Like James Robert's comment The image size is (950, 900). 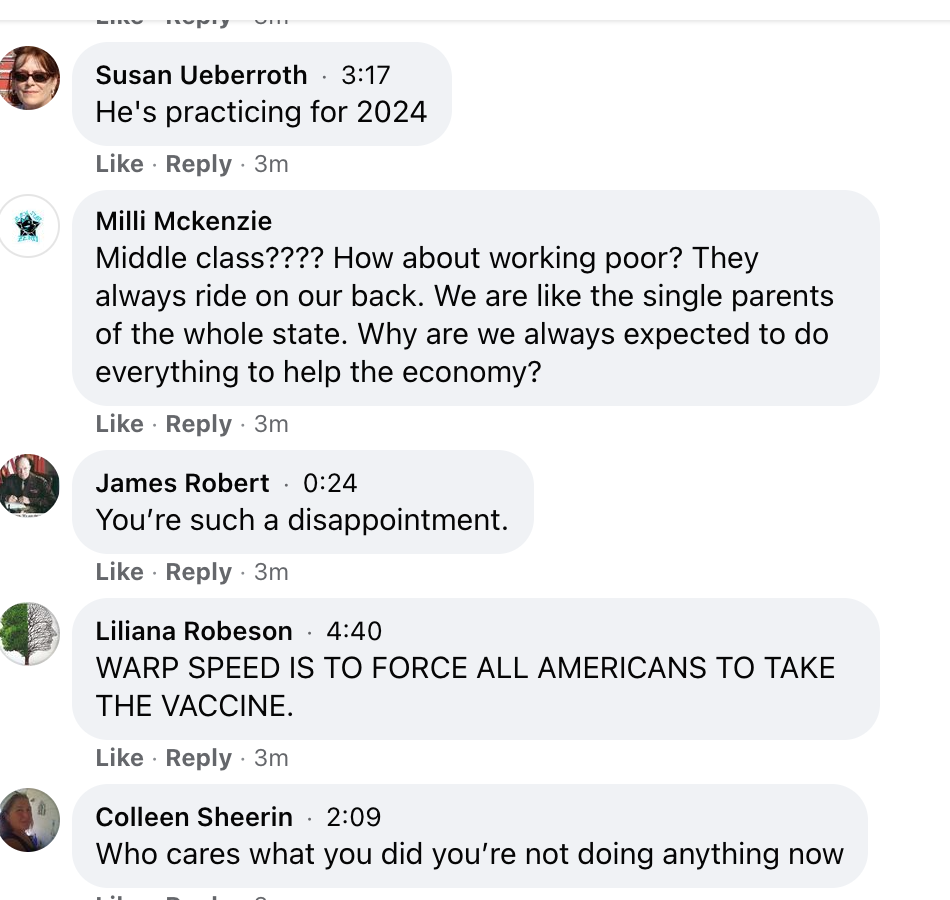pyautogui.click(x=119, y=572)
